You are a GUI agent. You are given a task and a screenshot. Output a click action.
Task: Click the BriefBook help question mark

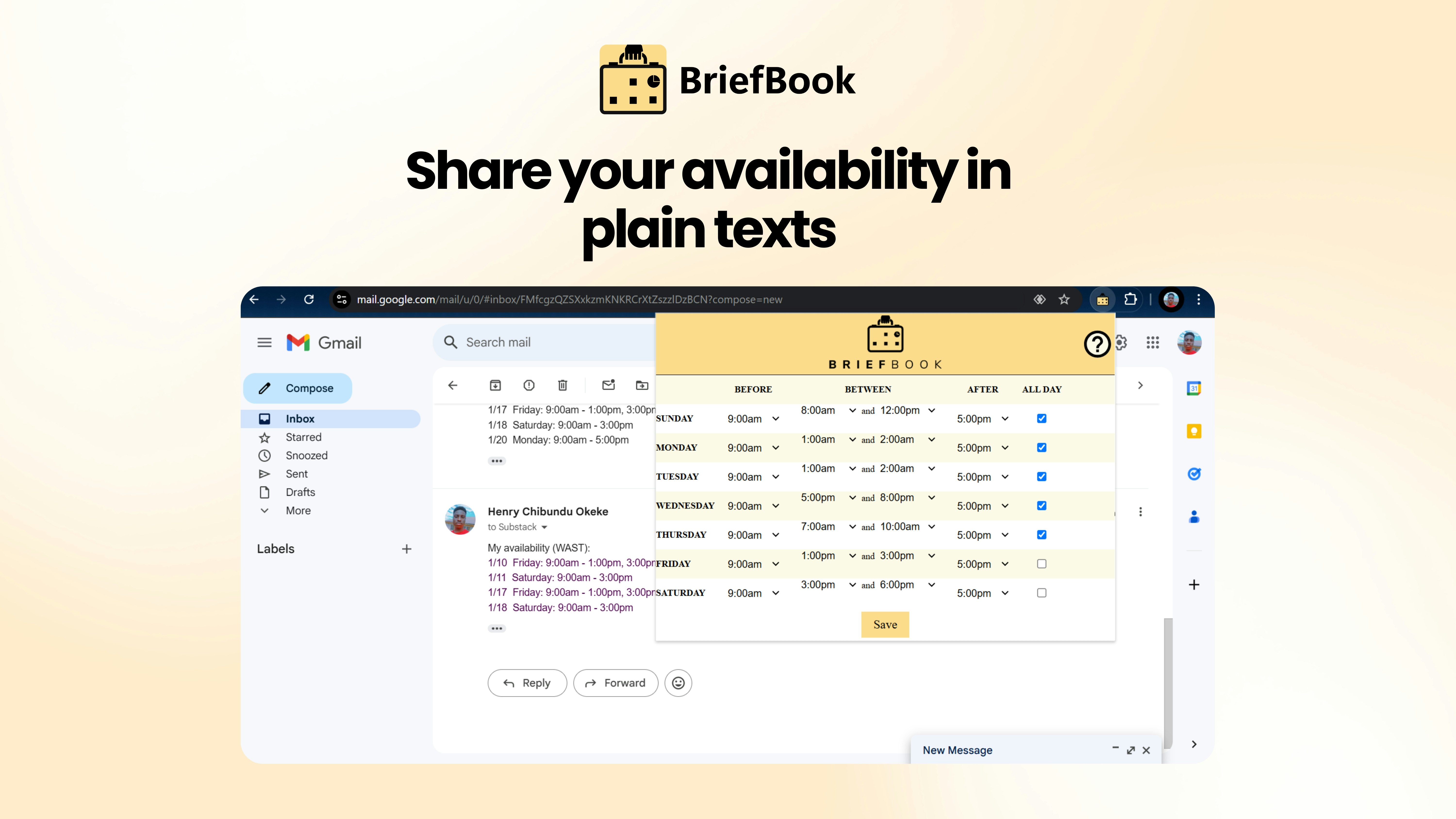click(1097, 344)
